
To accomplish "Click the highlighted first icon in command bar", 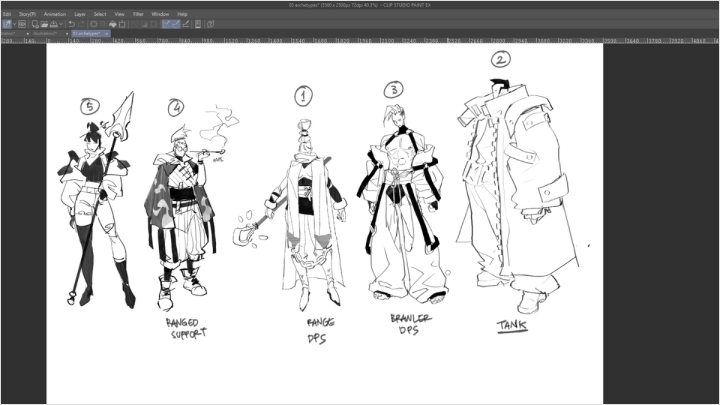I will tap(6, 24).
